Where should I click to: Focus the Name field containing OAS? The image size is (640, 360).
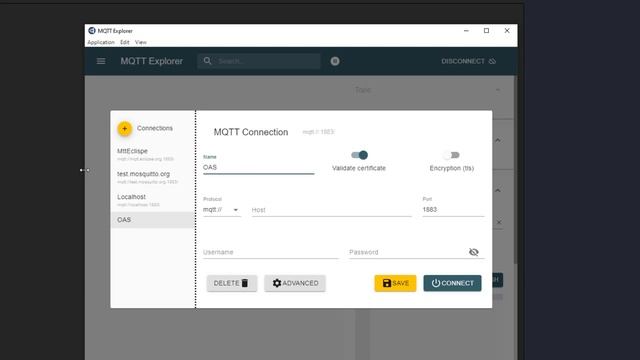coord(258,167)
